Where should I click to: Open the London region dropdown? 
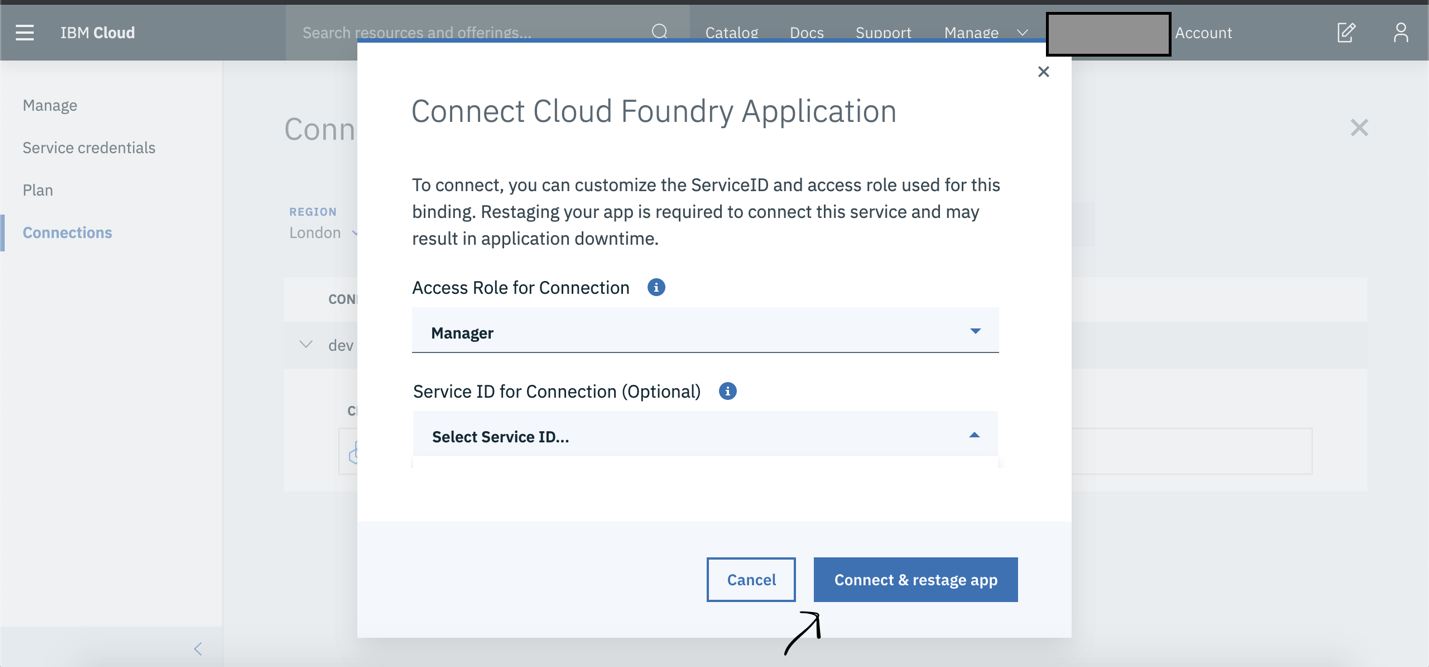point(324,232)
